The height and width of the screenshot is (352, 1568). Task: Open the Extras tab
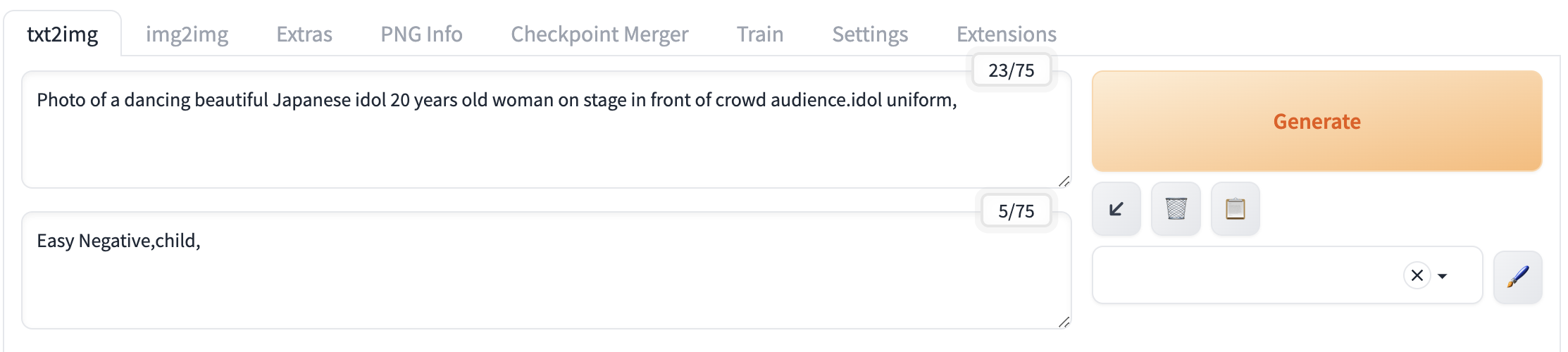click(304, 34)
